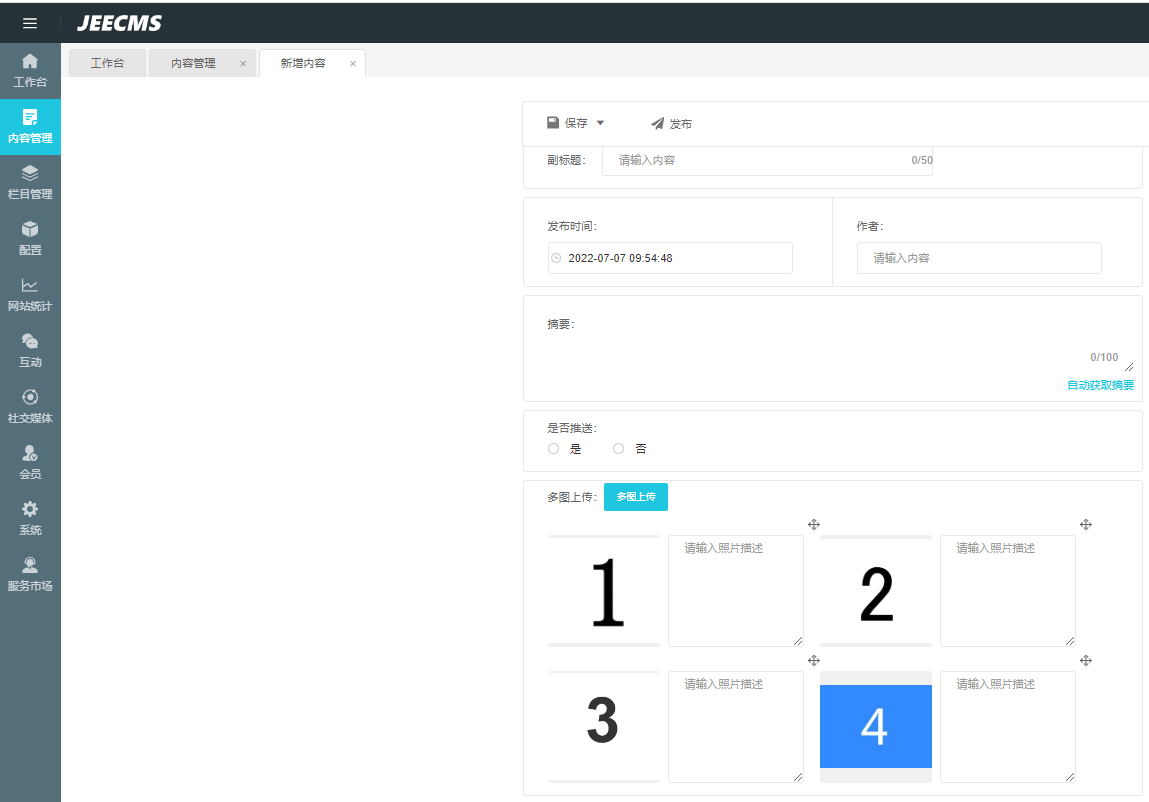Switch to the 内容管理 tab
The height and width of the screenshot is (802, 1149).
pos(193,63)
